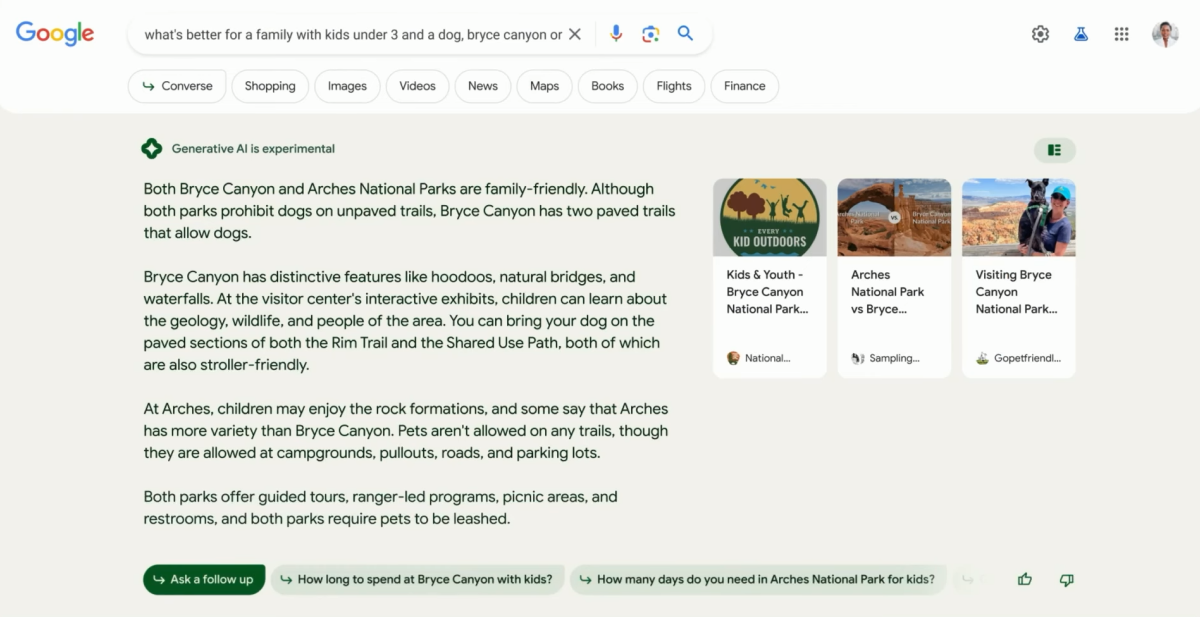Viewport: 1200px width, 617px height.
Task: Open the Every Kid Outdoors thumbnail
Action: (x=770, y=217)
